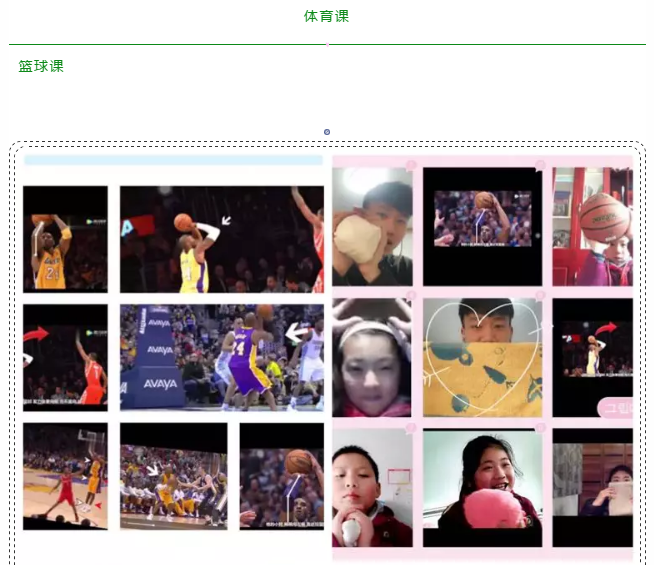
Task: Select the photo of boy holding a beige pillow
Action: [x=372, y=226]
